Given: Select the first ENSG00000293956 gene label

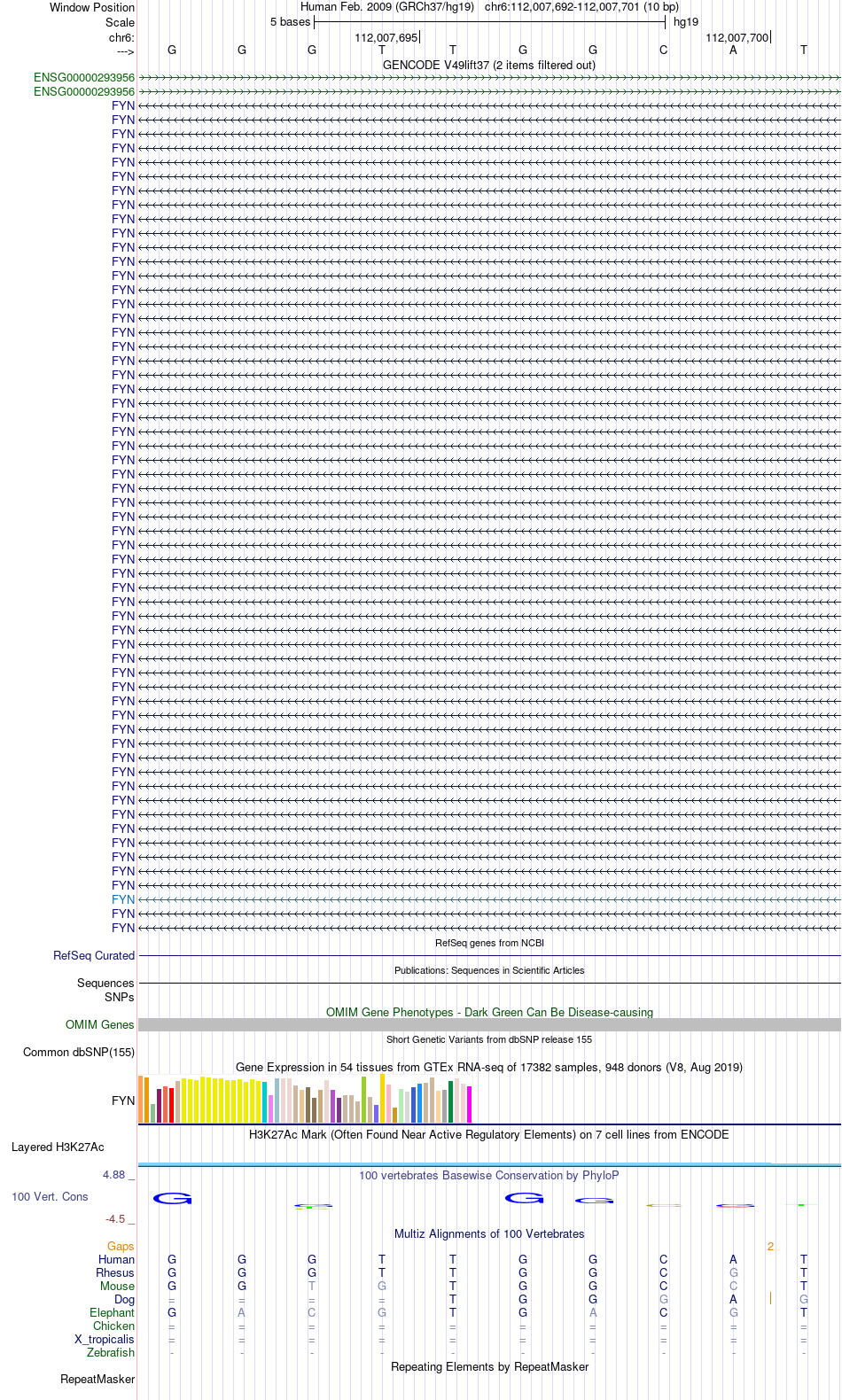Looking at the screenshot, I should (x=84, y=77).
